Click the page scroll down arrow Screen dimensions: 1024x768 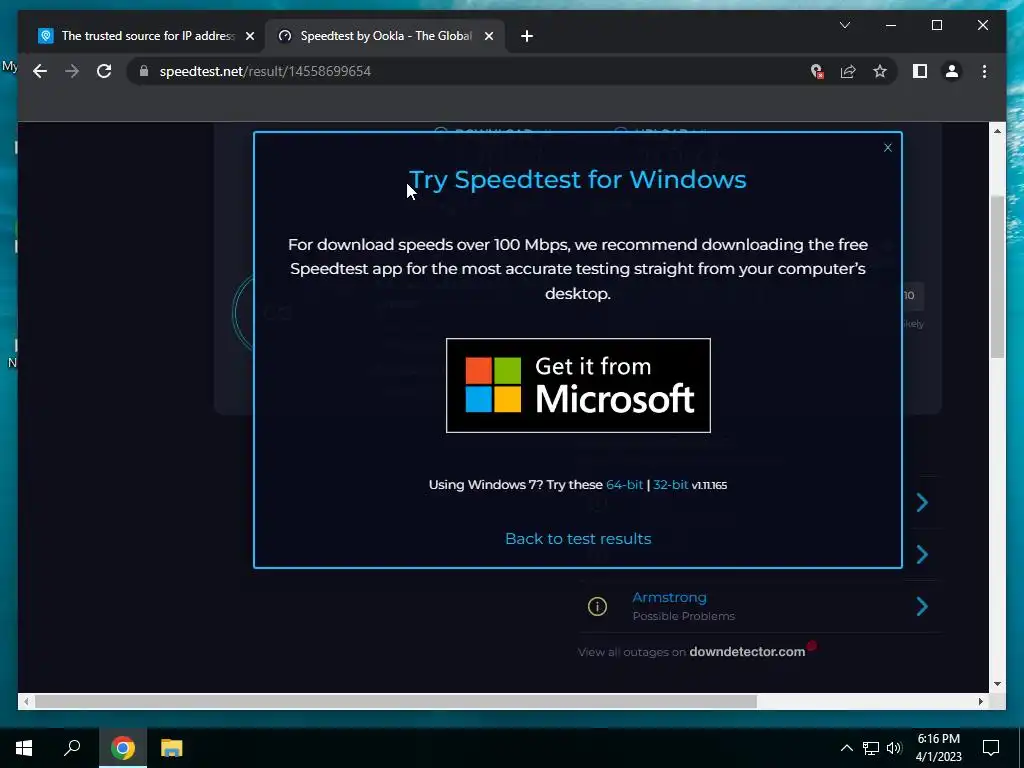point(997,684)
